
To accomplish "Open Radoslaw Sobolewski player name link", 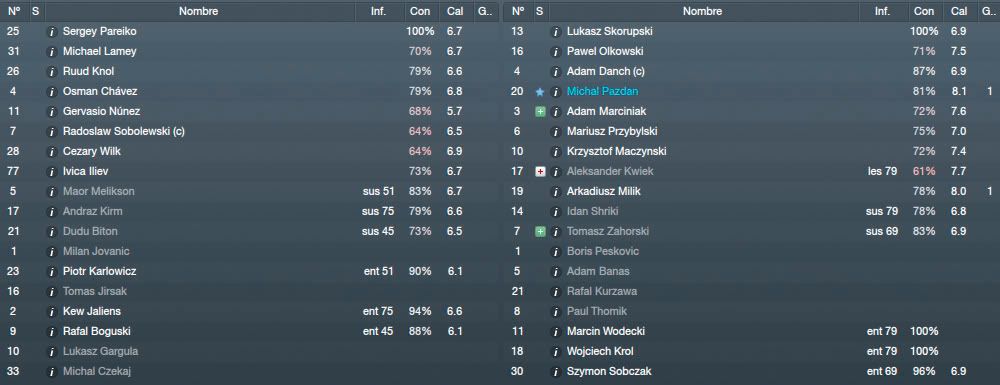I will tap(124, 131).
